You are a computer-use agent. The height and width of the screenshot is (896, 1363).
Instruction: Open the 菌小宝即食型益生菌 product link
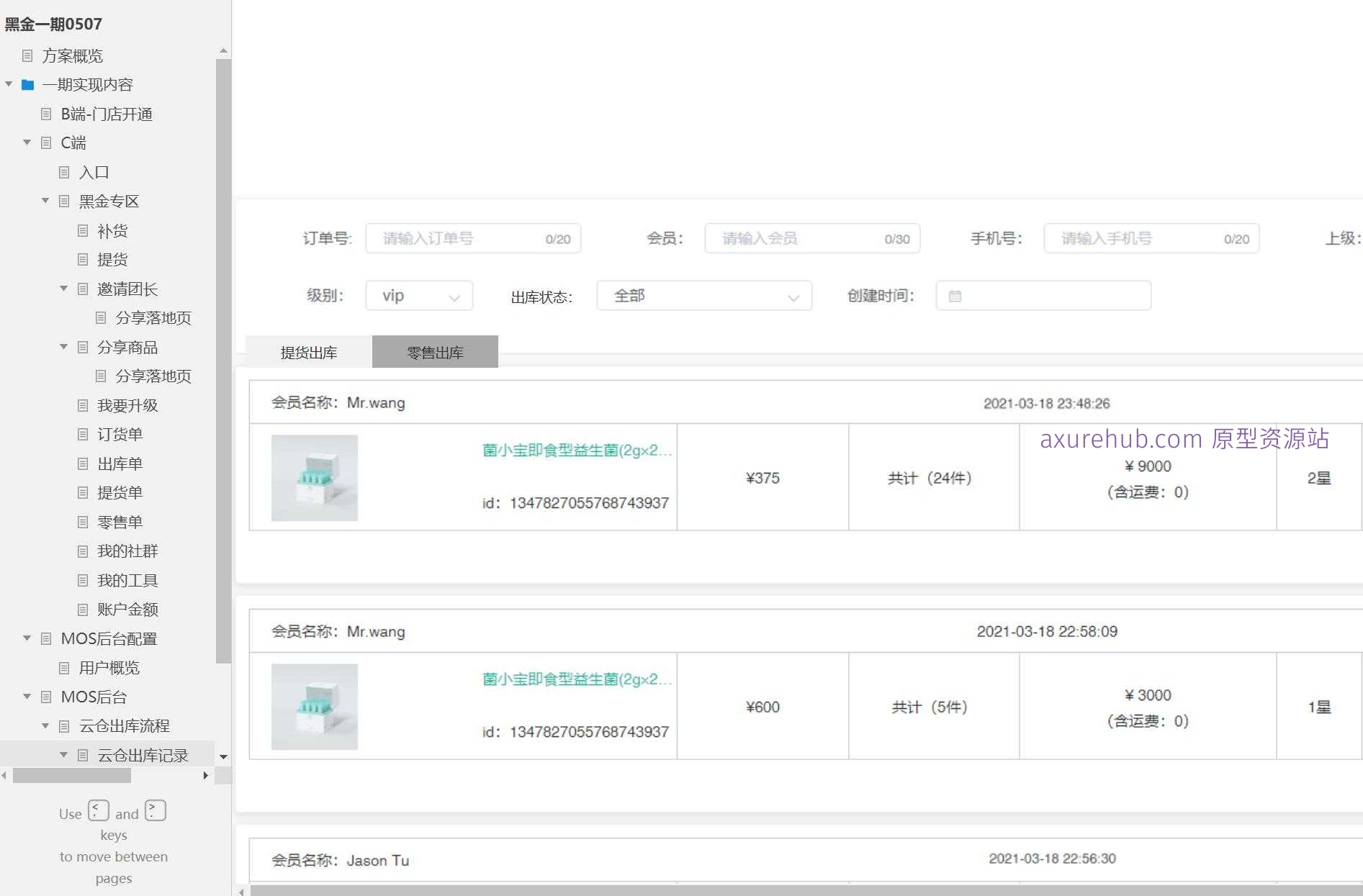[x=576, y=451]
